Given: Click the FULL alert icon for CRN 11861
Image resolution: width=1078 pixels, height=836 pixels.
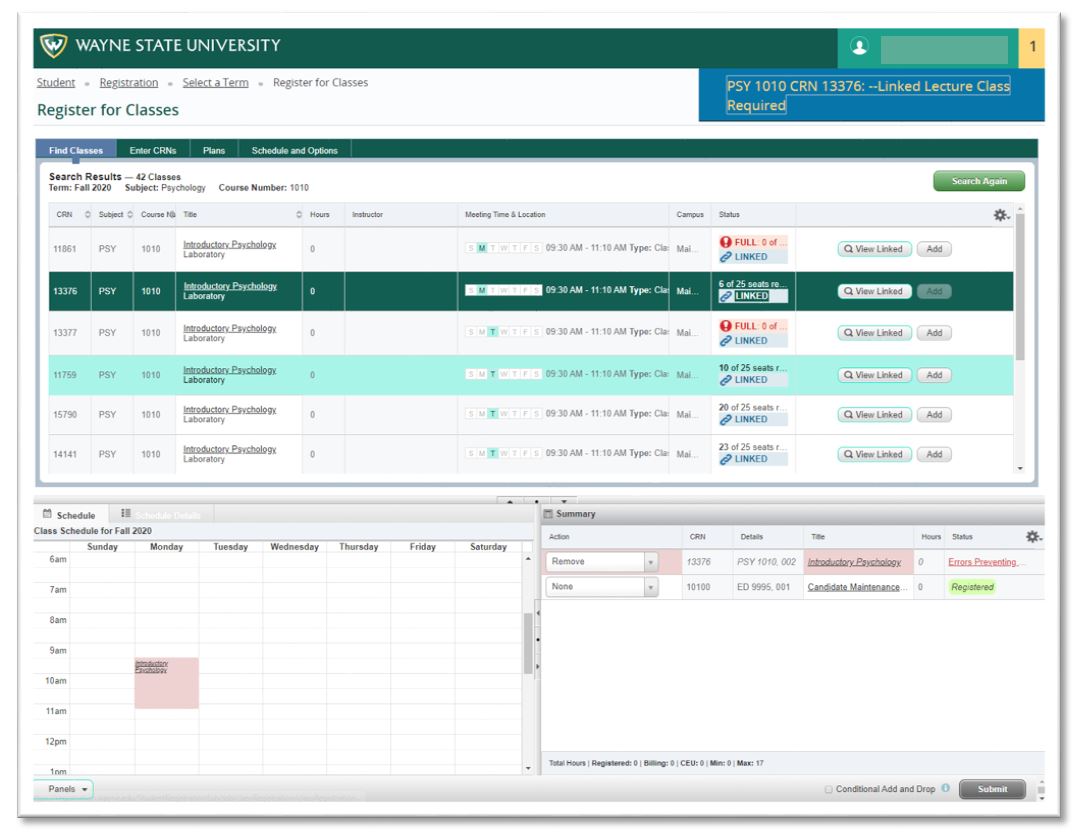Looking at the screenshot, I should click(x=725, y=242).
